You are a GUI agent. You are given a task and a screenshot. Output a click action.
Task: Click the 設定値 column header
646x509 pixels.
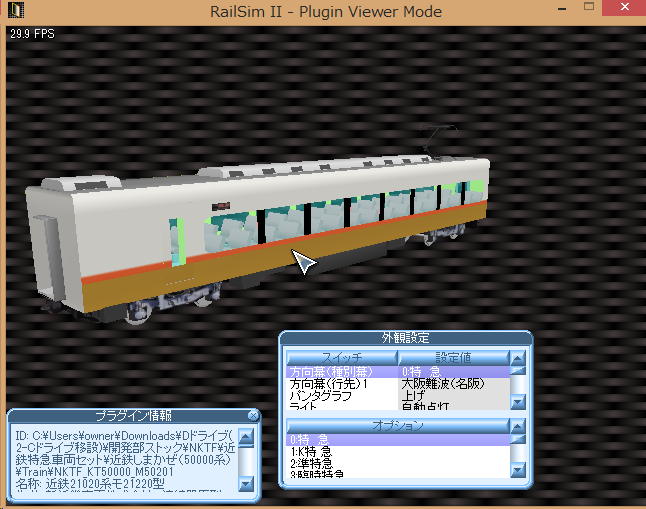pos(454,357)
